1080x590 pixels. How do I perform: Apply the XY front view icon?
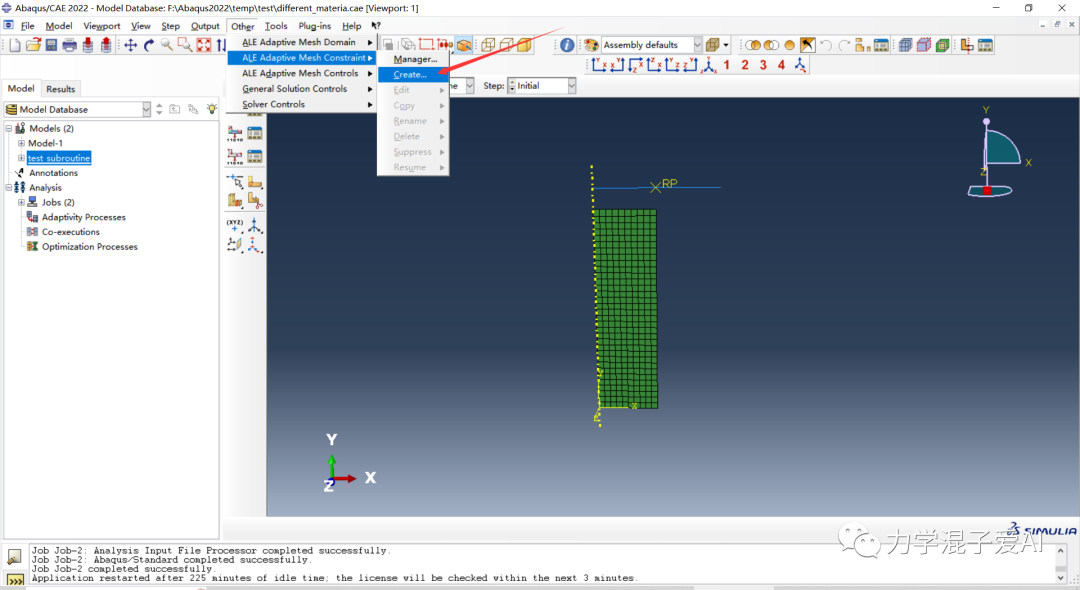599,65
